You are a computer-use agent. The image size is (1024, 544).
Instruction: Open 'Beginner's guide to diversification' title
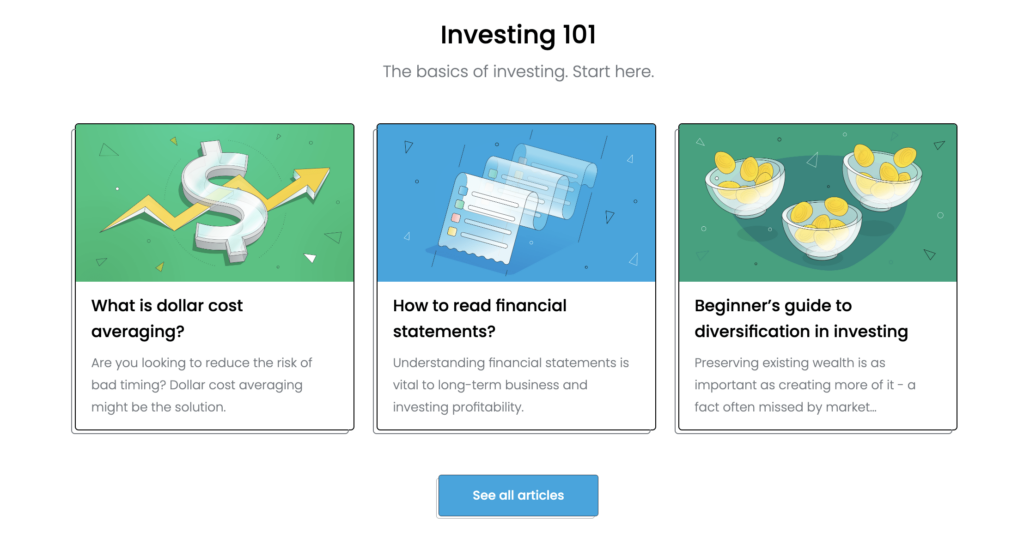click(x=801, y=318)
